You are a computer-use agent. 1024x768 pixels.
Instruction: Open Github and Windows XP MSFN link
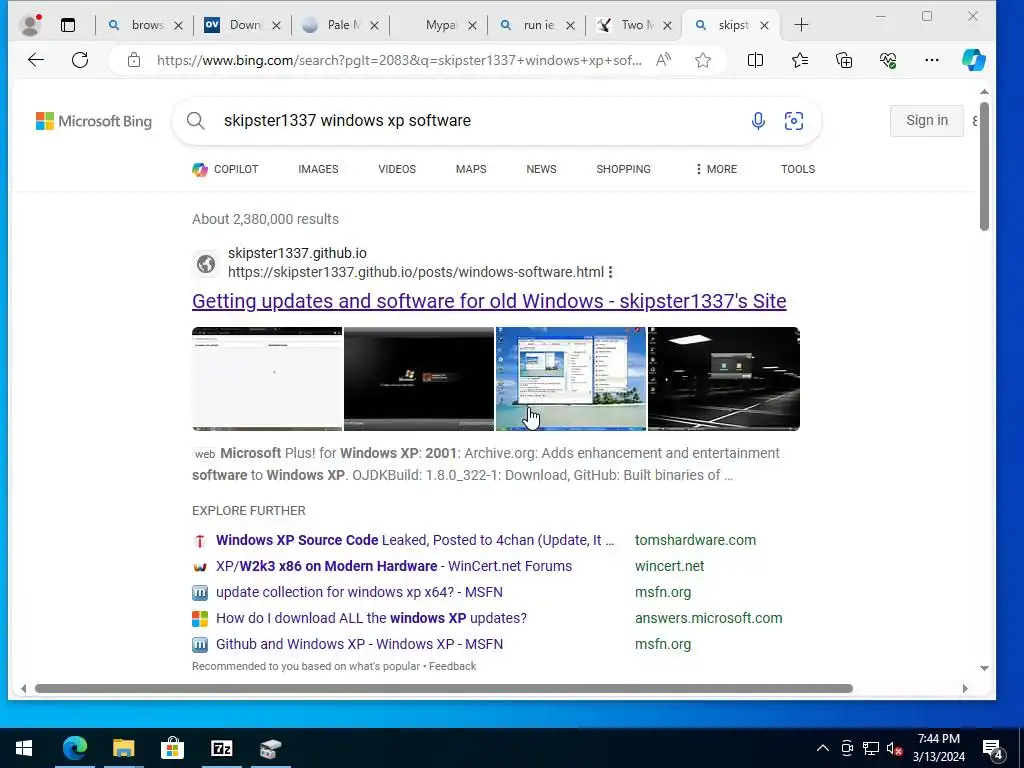[x=359, y=644]
